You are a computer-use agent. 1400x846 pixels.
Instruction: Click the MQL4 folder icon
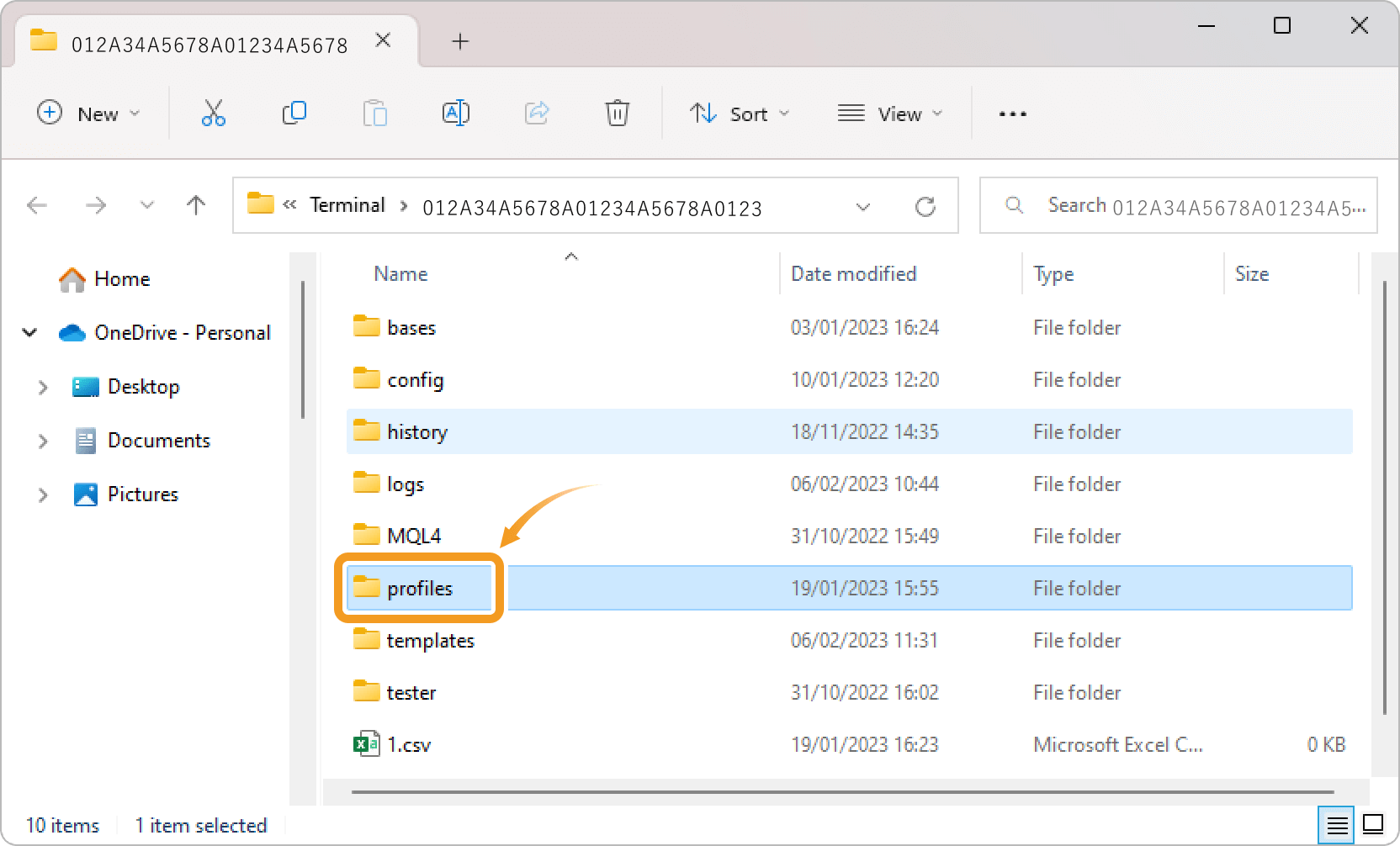pyautogui.click(x=366, y=535)
